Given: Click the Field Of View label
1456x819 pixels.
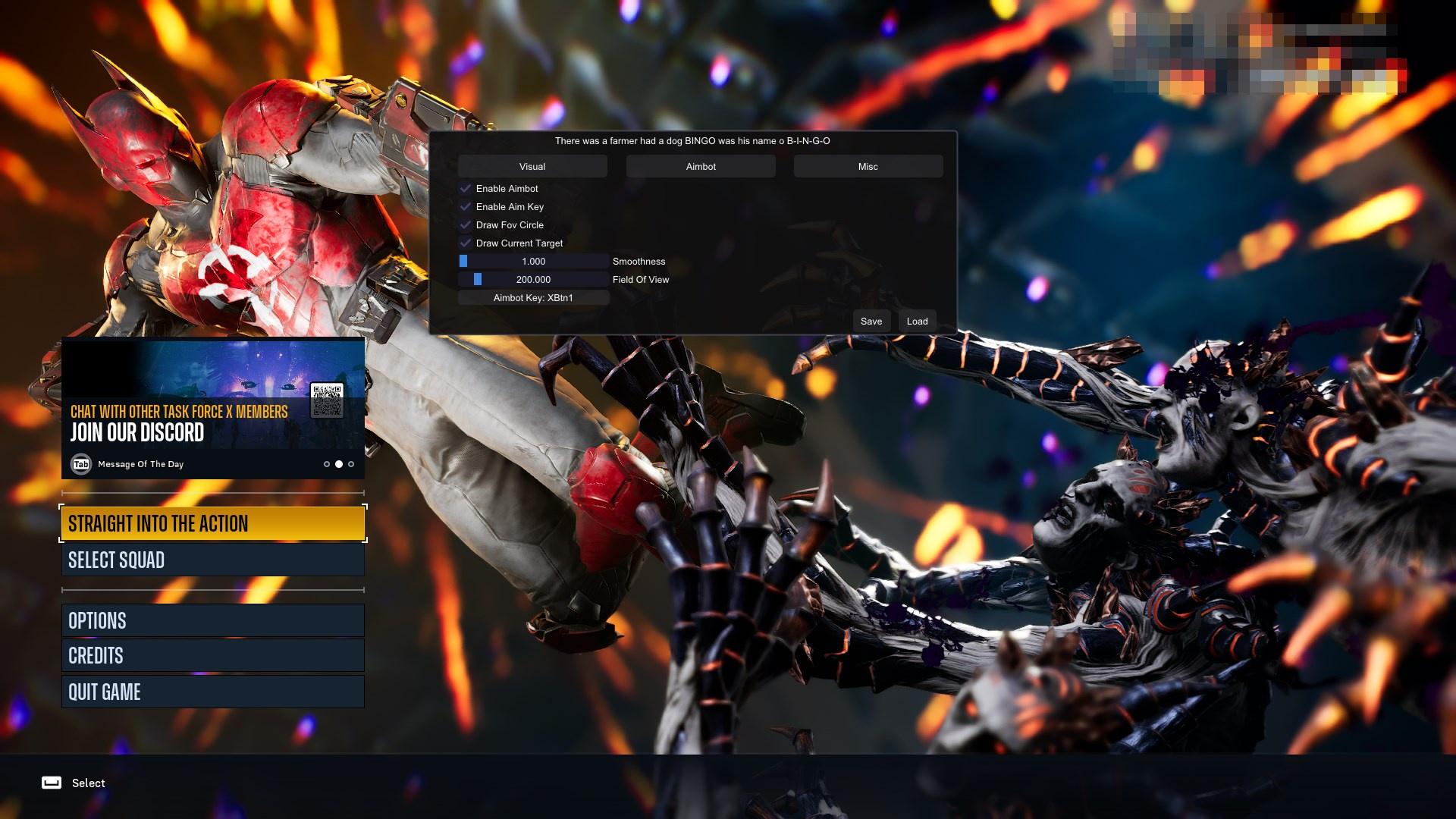Looking at the screenshot, I should pos(641,280).
